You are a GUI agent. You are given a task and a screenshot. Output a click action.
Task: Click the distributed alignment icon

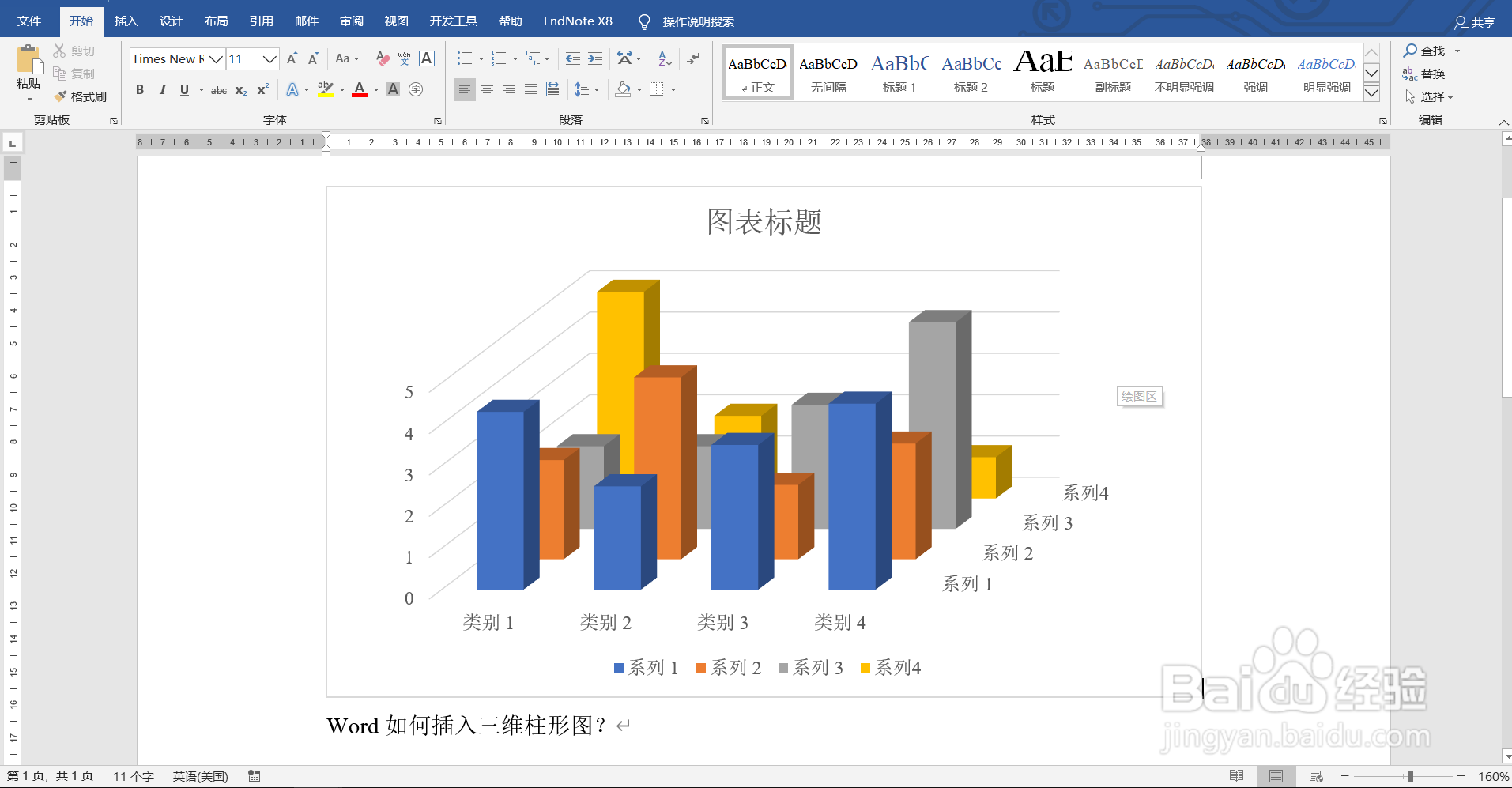553,90
